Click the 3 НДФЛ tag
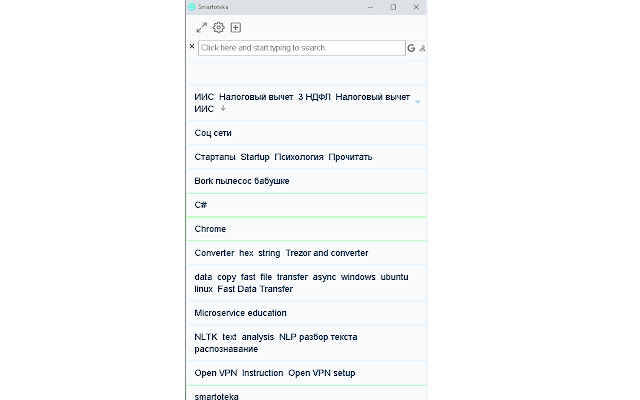The width and height of the screenshot is (640, 400). click(314, 97)
